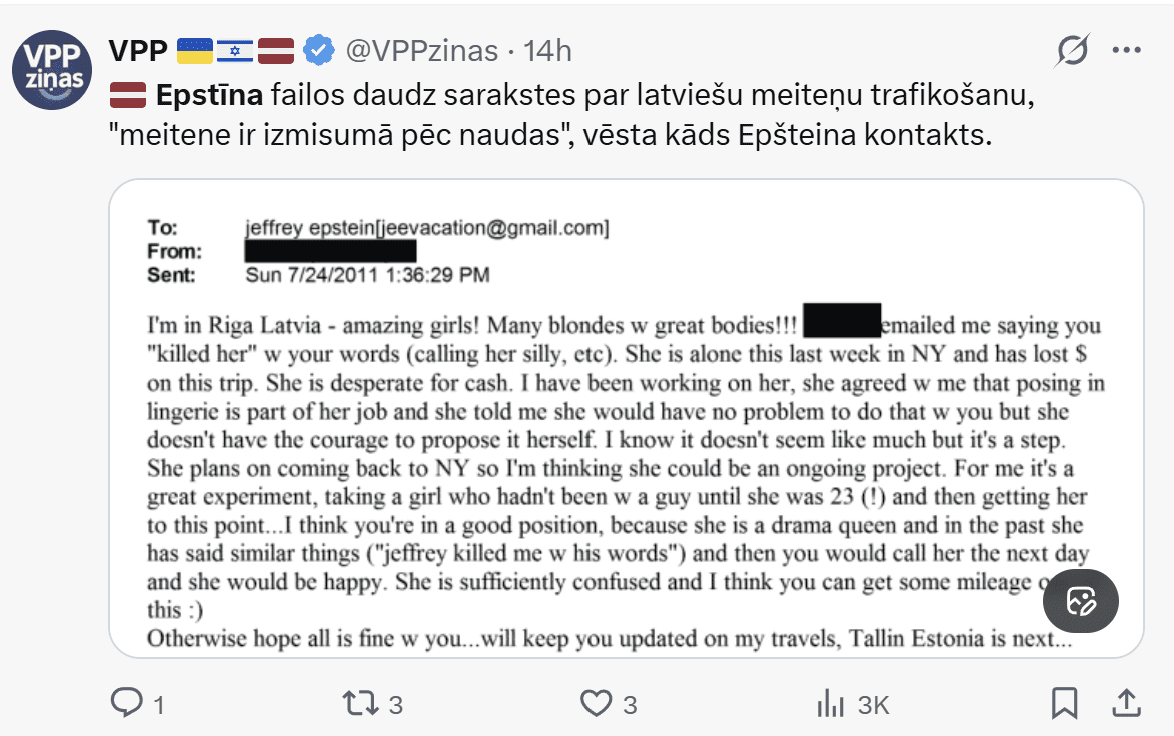The height and width of the screenshot is (736, 1174).
Task: Open the post via 14h timestamp
Action: tap(548, 49)
